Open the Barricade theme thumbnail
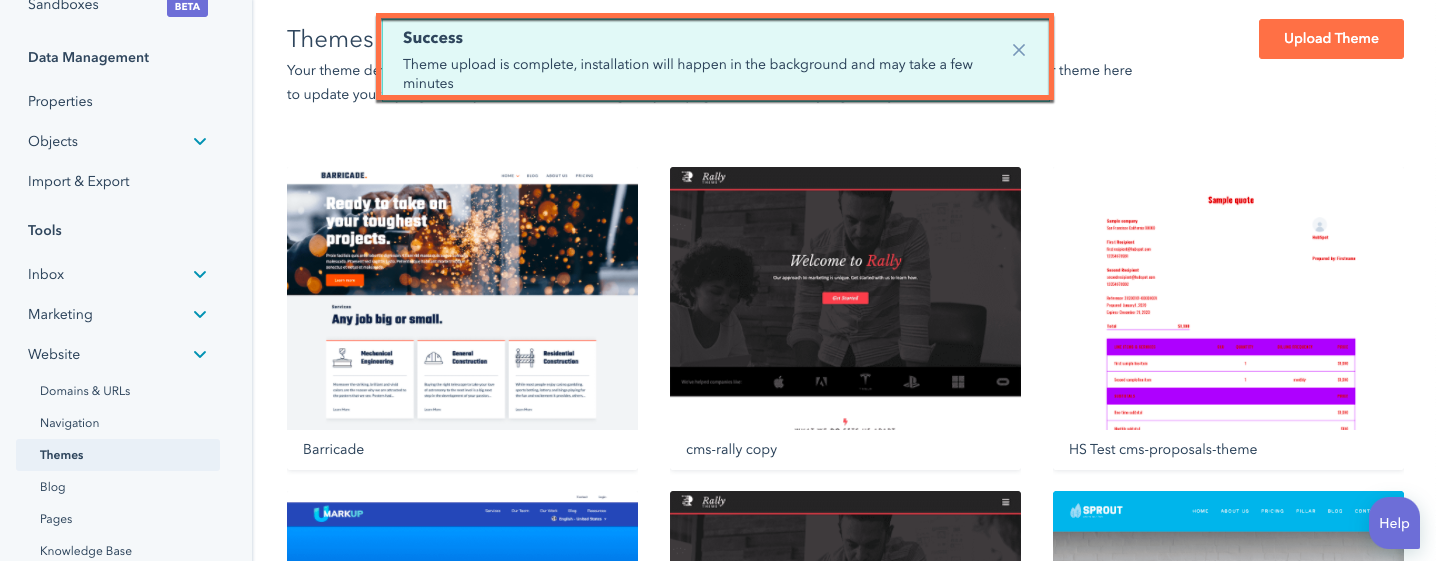This screenshot has height=561, width=1437. coord(462,298)
